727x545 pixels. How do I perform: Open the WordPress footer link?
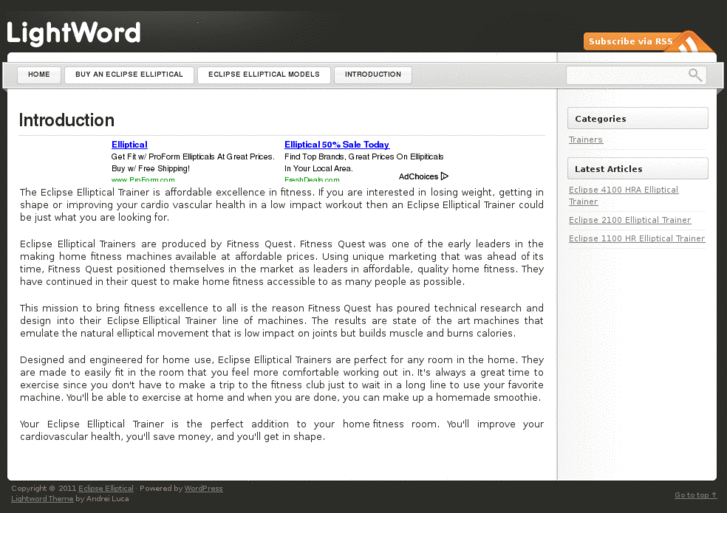pyautogui.click(x=204, y=488)
